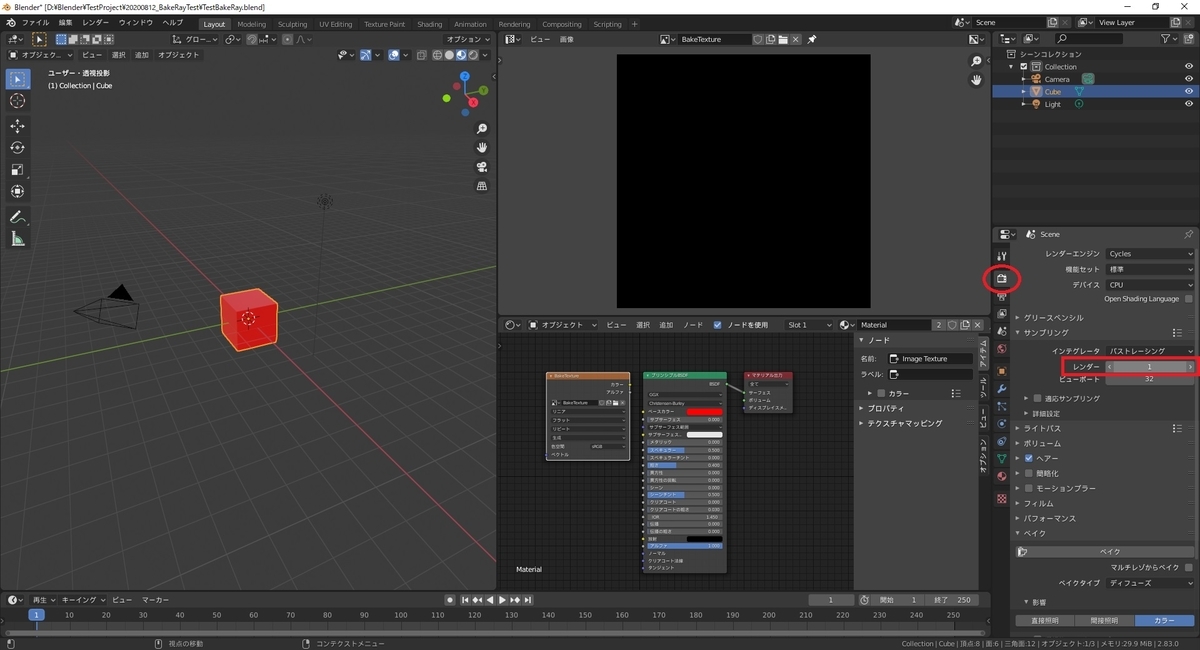Expand the ライトパス panel
Viewport: 1200px width, 650px height.
[1041, 428]
